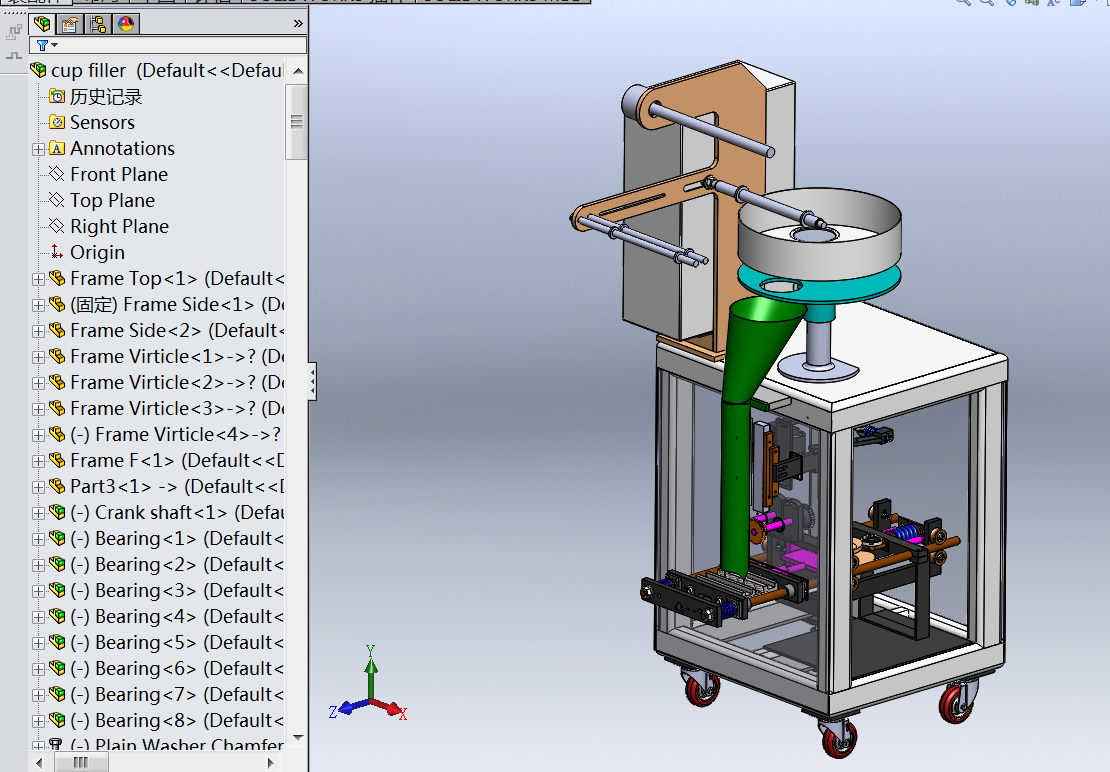
Task: Expand the Frame Top<1> component
Action: pyautogui.click(x=38, y=280)
